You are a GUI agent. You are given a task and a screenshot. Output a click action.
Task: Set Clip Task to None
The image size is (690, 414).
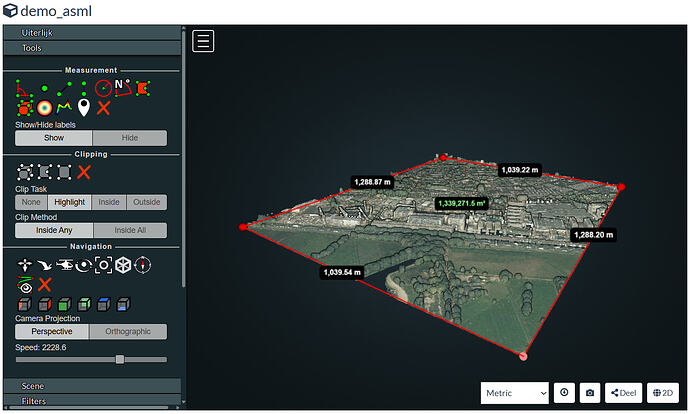click(31, 202)
